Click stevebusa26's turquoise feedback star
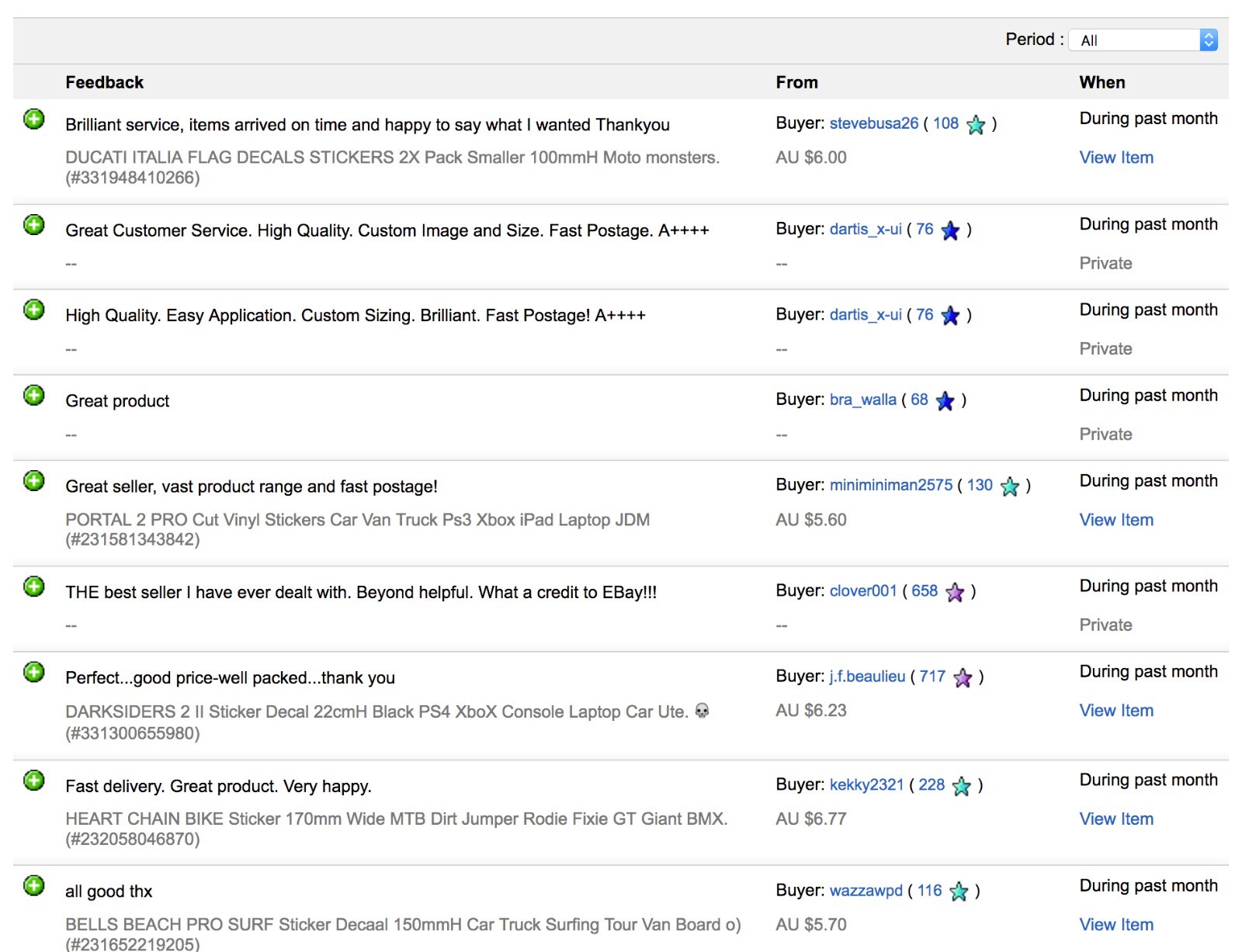The height and width of the screenshot is (952, 1242). pos(976,124)
